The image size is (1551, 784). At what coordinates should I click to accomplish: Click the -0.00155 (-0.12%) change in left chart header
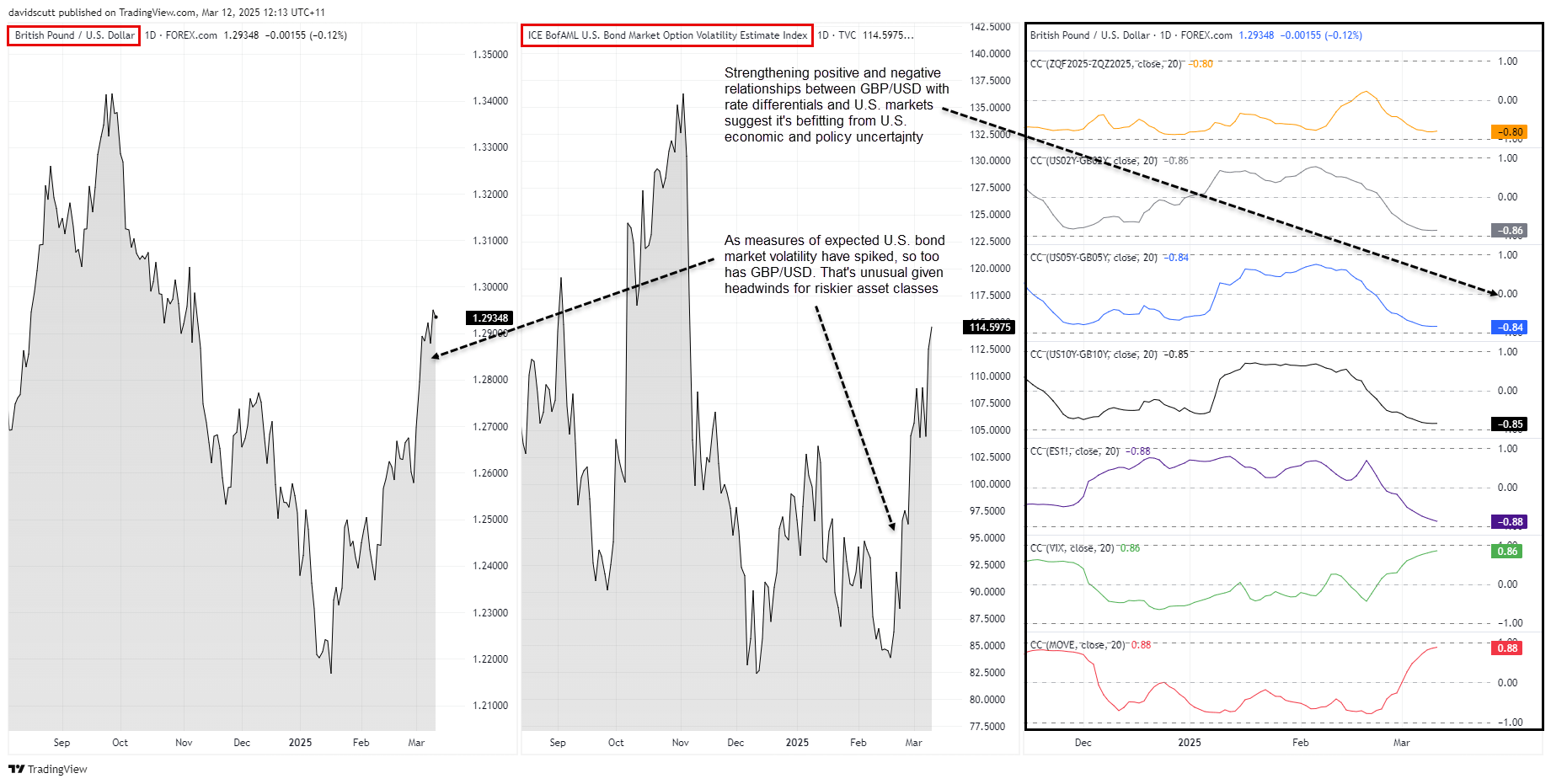[306, 35]
